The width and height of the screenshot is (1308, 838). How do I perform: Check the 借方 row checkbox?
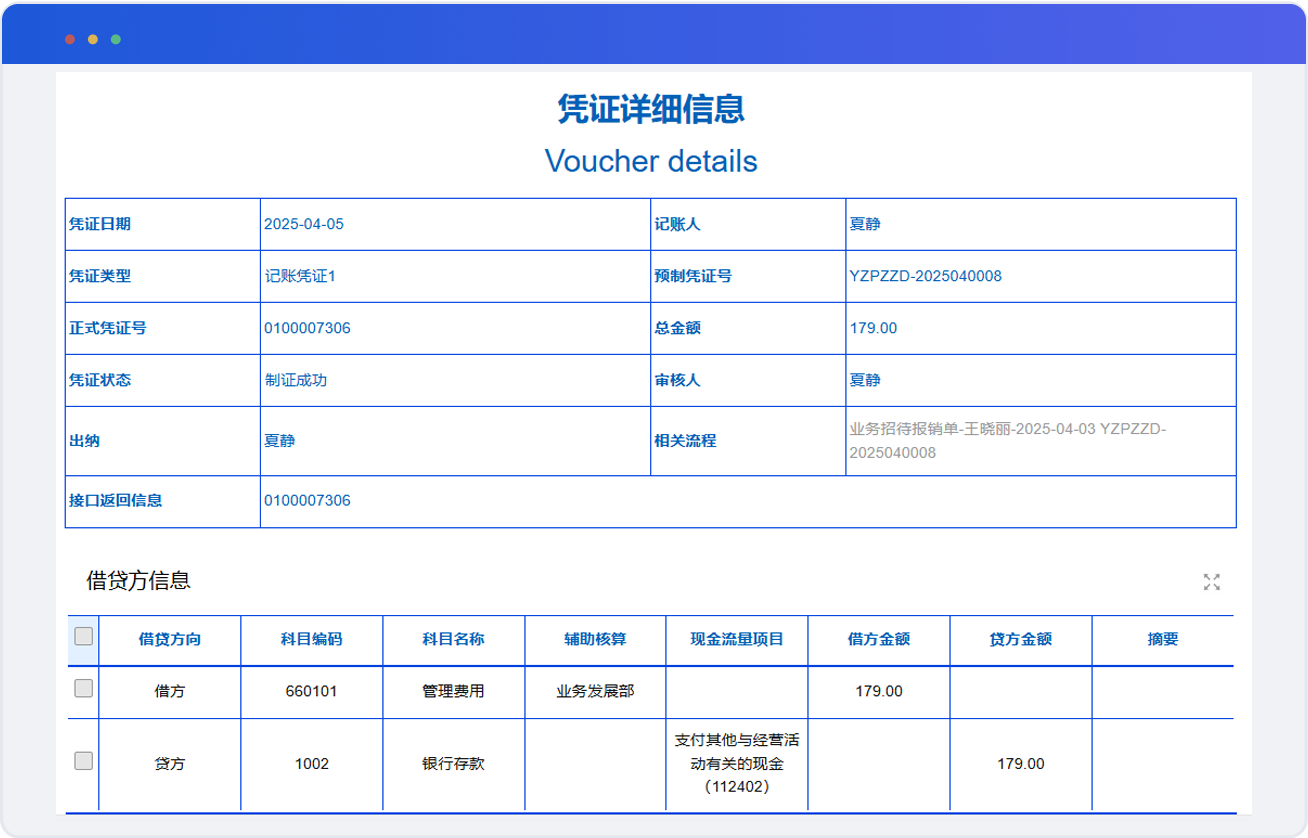pos(84,689)
